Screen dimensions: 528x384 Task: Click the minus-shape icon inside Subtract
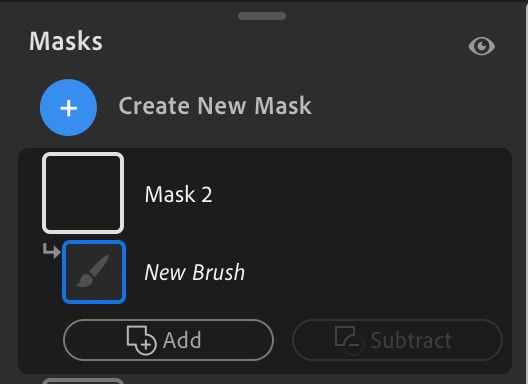tap(350, 340)
